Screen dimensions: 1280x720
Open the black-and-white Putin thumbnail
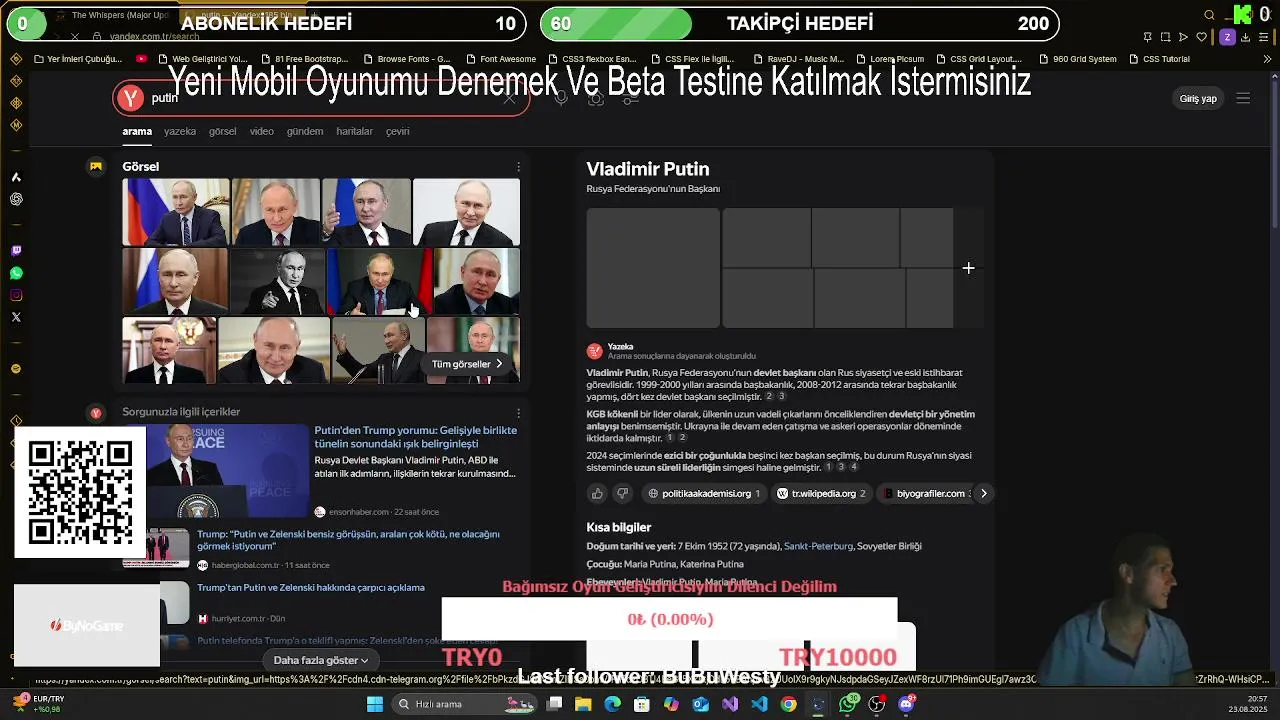click(277, 281)
